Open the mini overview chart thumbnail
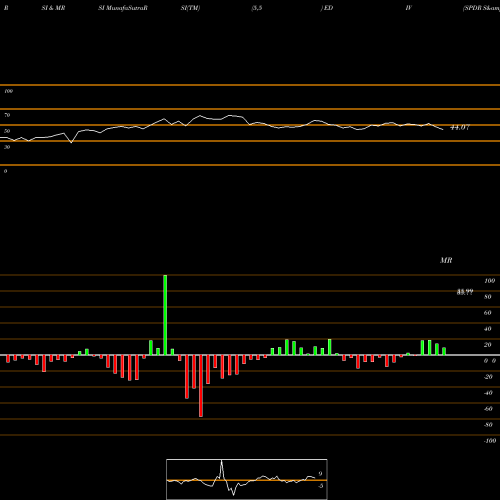Viewport: 500px width, 500px height. (x=247, y=479)
